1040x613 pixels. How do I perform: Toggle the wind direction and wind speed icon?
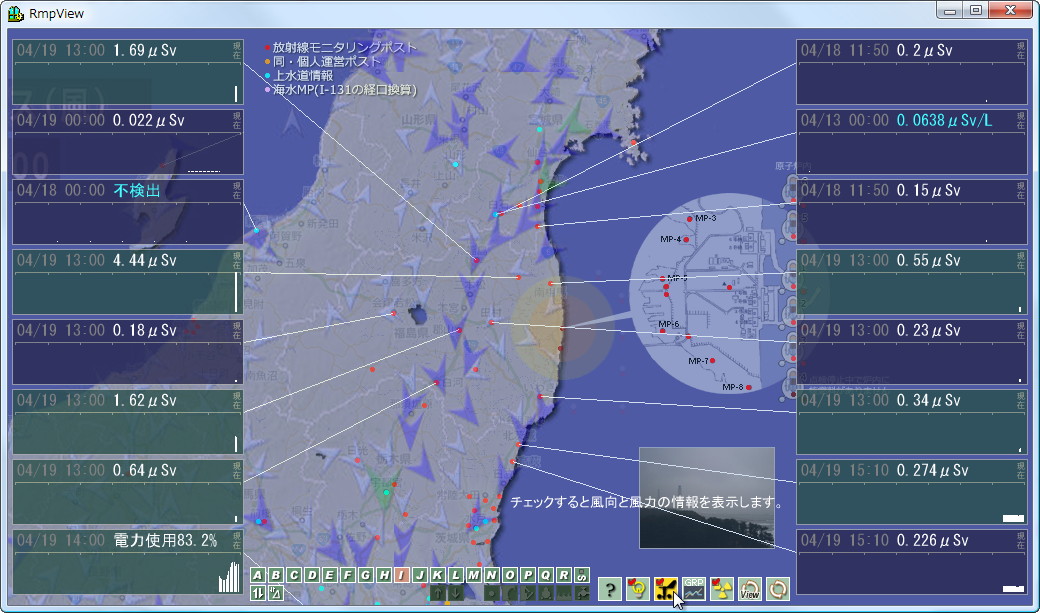click(x=668, y=591)
